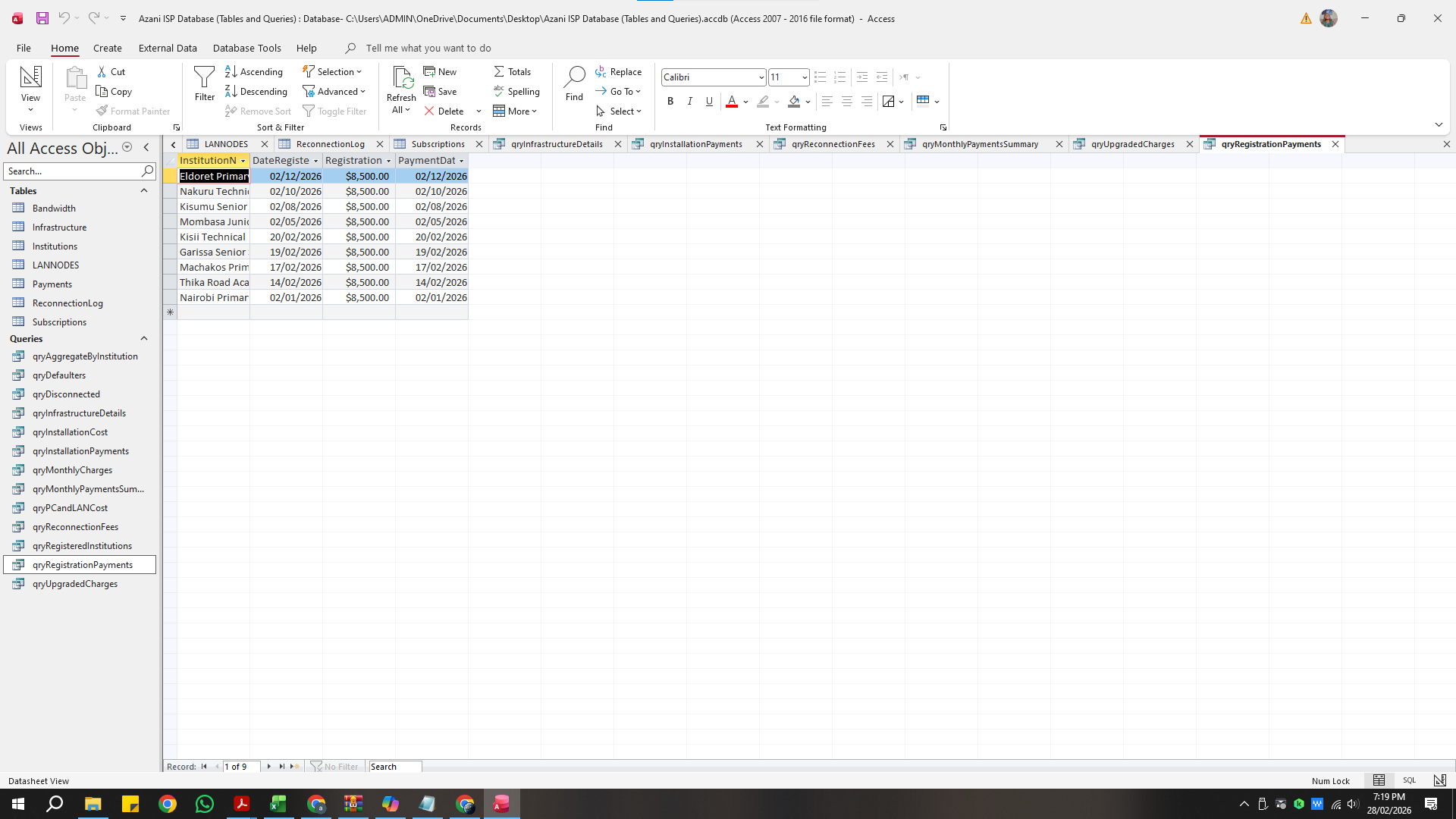Click the Select button in Find group
Image resolution: width=1456 pixels, height=819 pixels.
coord(619,111)
